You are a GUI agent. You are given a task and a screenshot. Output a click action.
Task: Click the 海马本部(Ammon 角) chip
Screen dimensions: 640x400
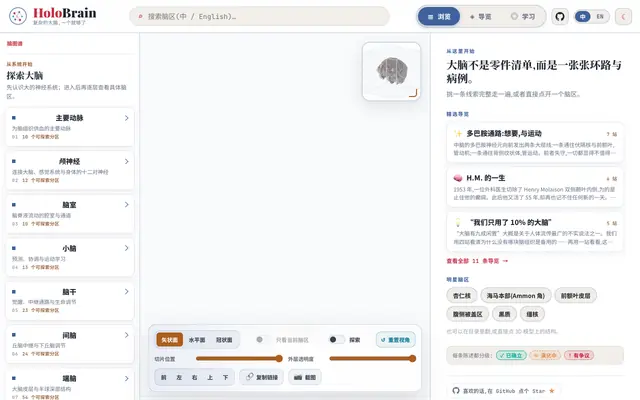point(516,296)
